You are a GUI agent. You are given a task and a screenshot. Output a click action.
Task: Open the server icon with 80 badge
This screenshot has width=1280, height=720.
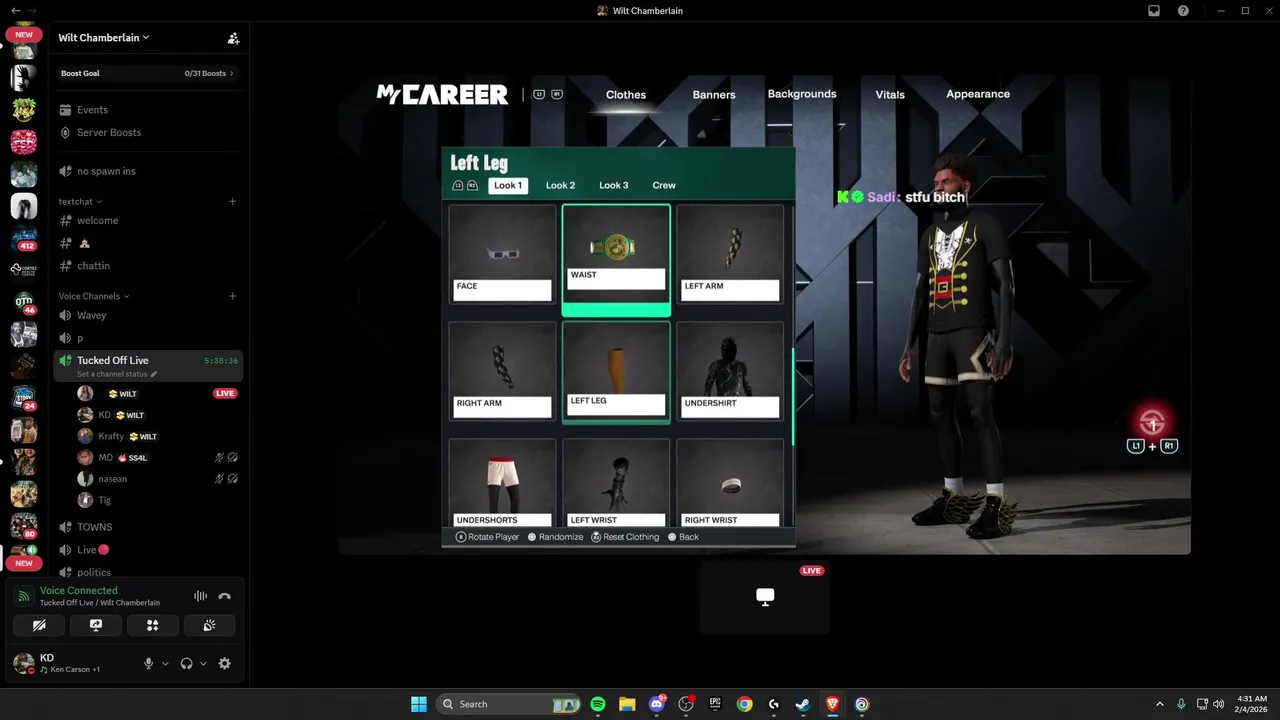(24, 526)
